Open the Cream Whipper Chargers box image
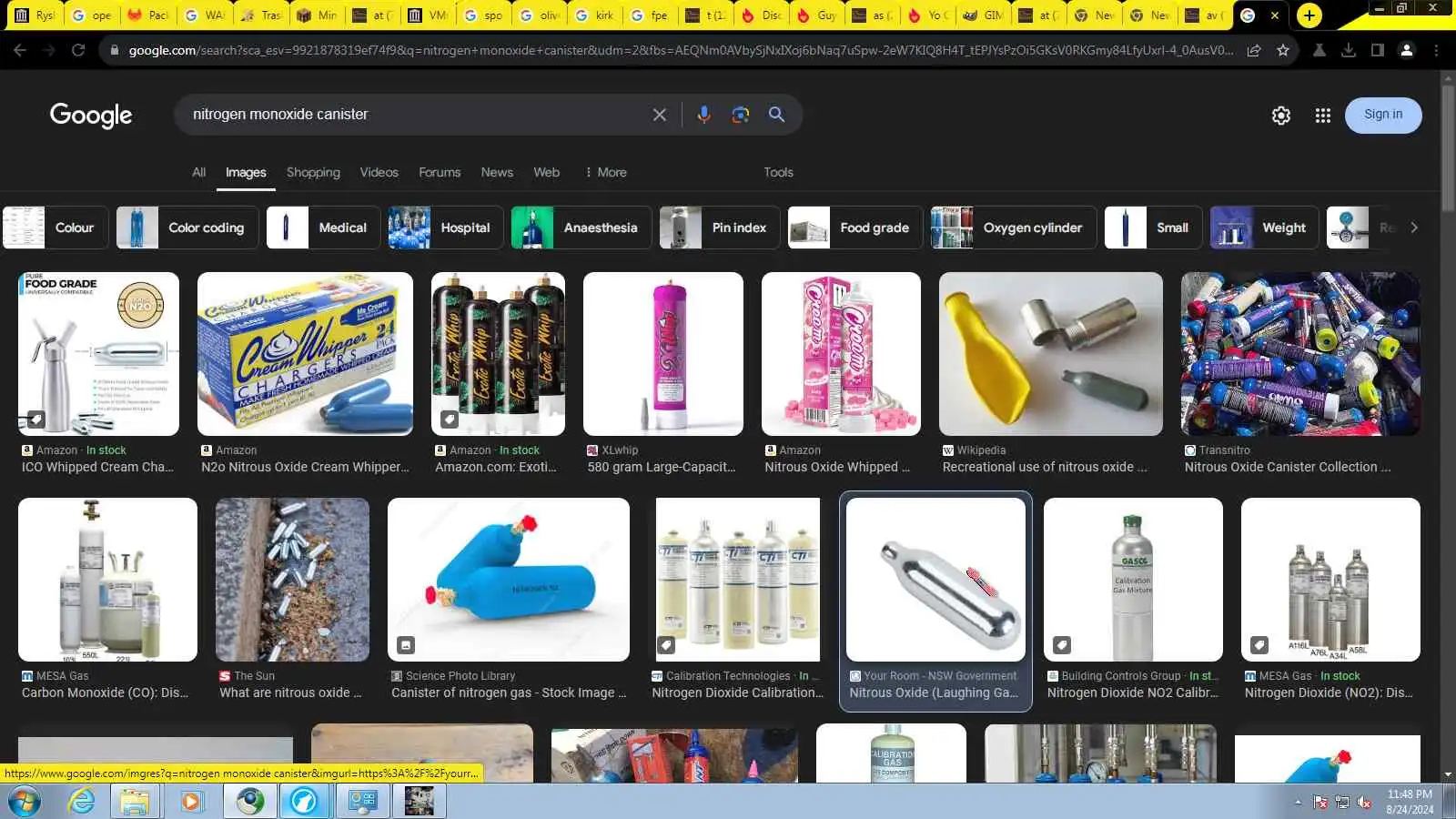This screenshot has width=1456, height=819. (x=305, y=354)
